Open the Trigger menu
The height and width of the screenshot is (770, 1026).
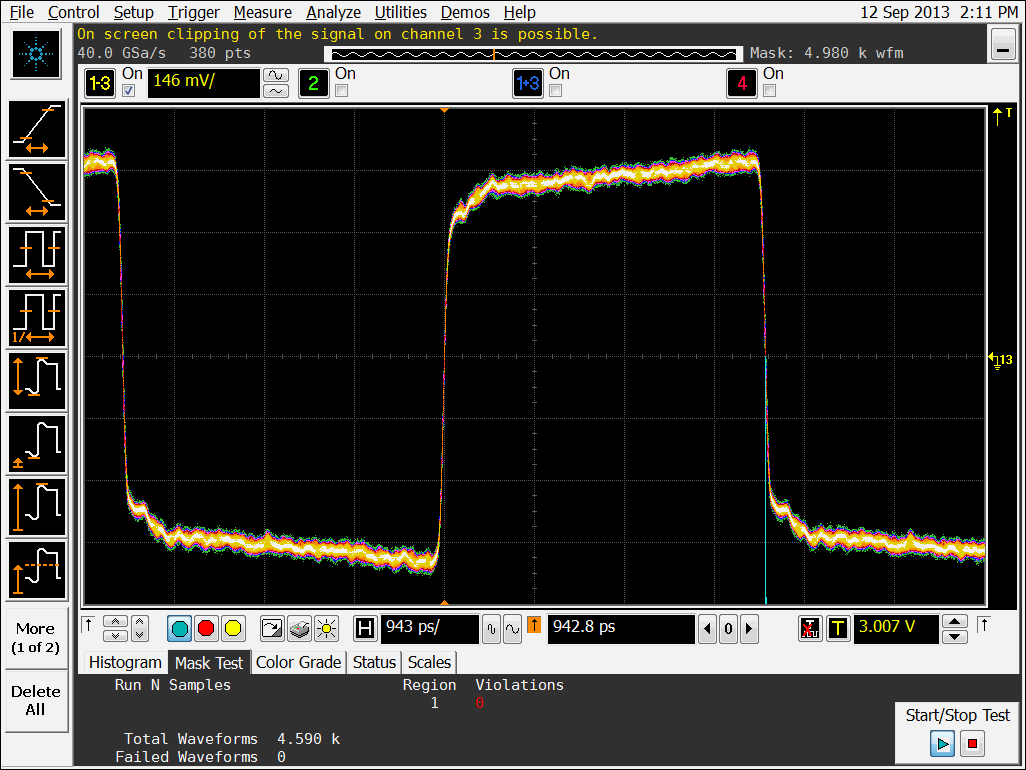click(194, 12)
